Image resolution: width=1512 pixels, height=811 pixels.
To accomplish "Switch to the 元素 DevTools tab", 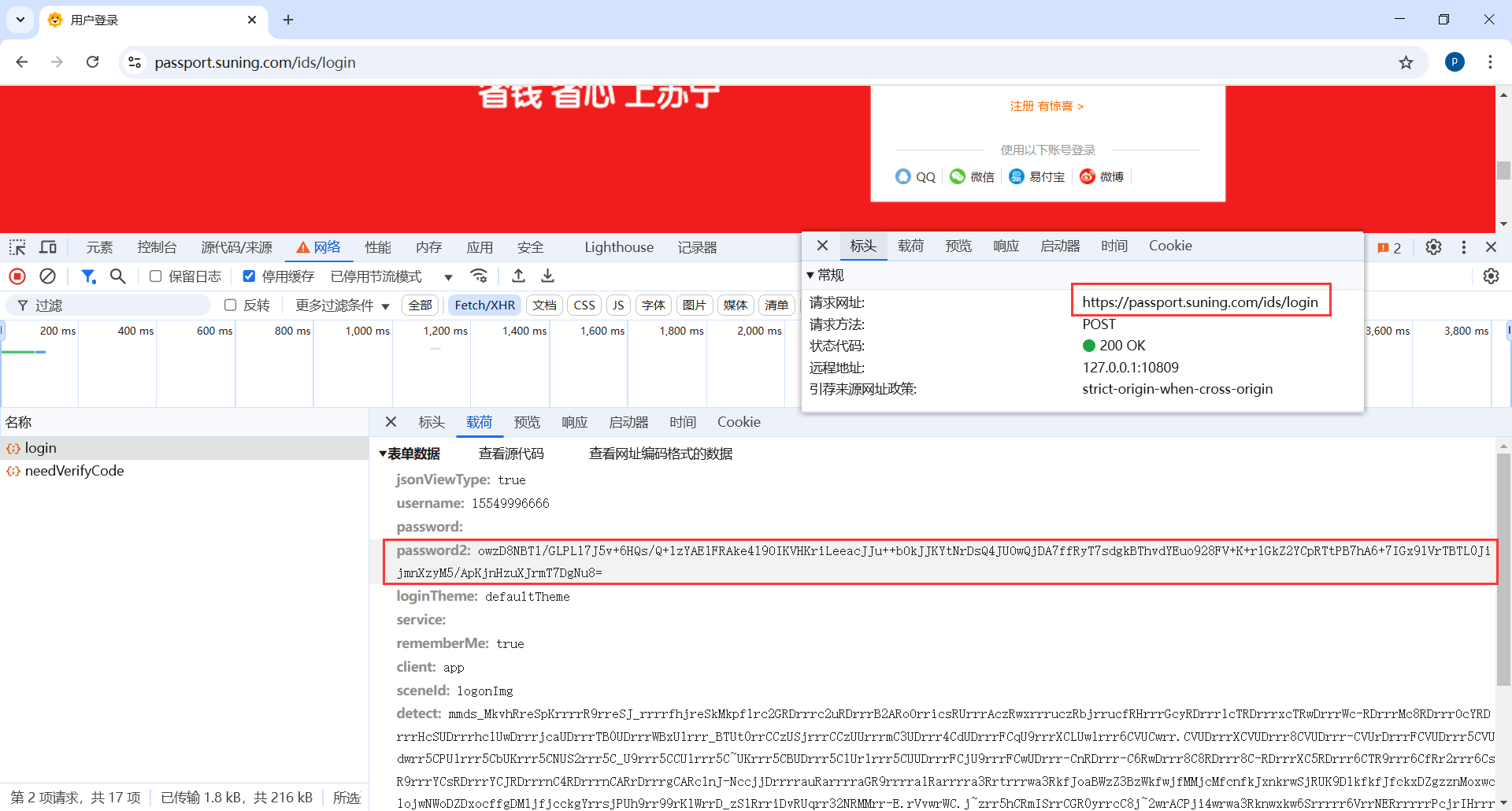I will (x=99, y=247).
